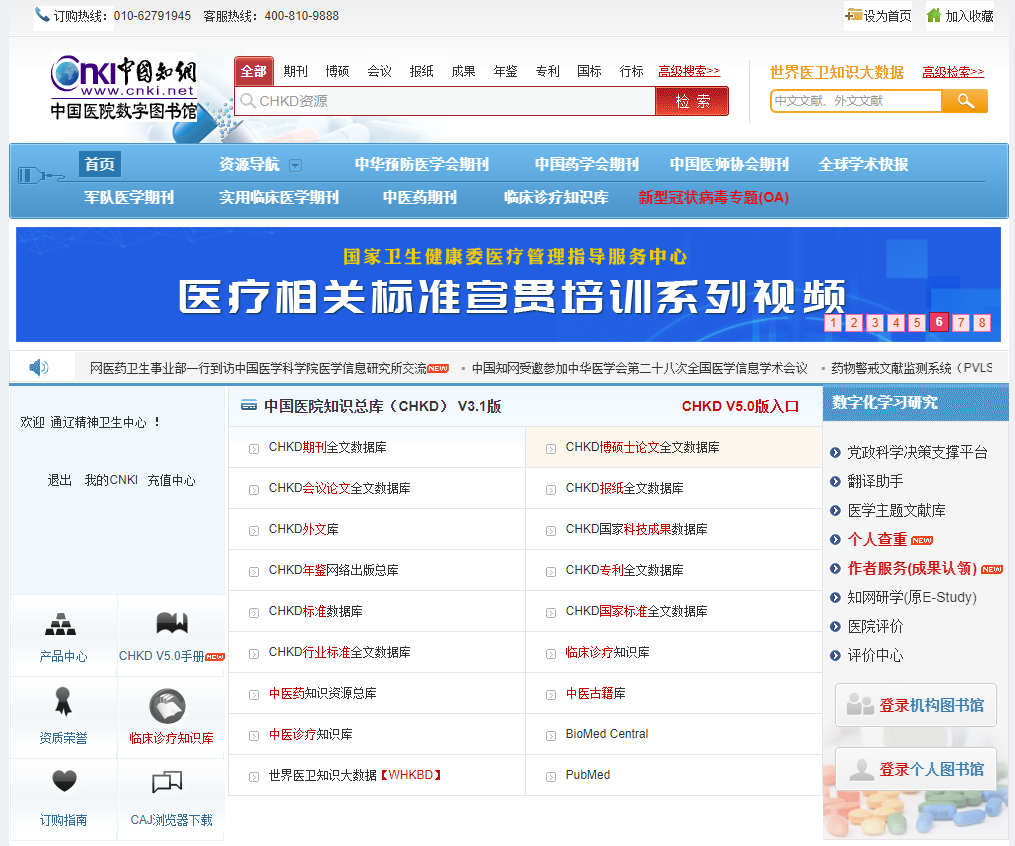
Task: Go to banner slide 8
Action: click(x=982, y=322)
